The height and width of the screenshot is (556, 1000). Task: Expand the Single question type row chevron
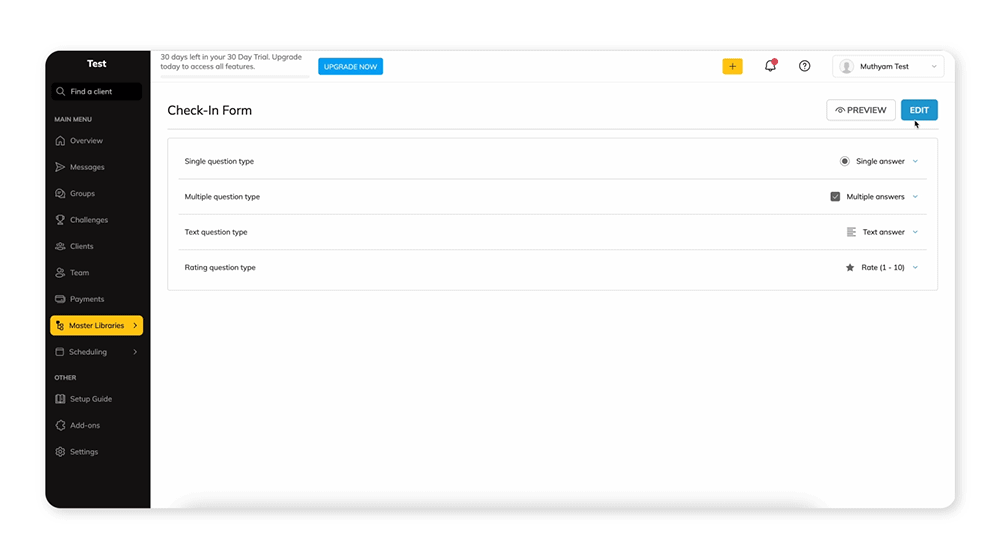click(915, 161)
